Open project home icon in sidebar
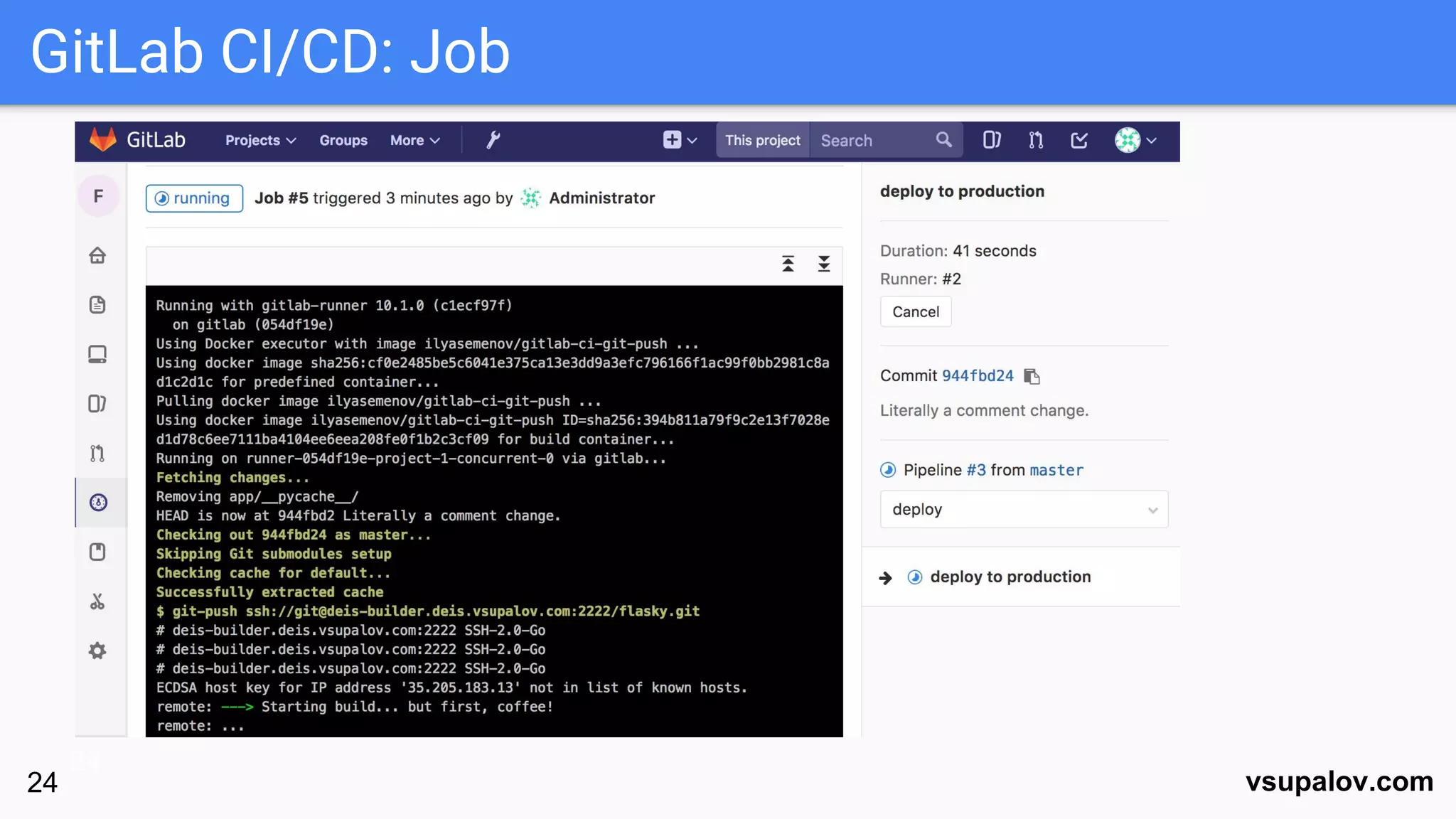This screenshot has width=1456, height=819. (x=98, y=255)
